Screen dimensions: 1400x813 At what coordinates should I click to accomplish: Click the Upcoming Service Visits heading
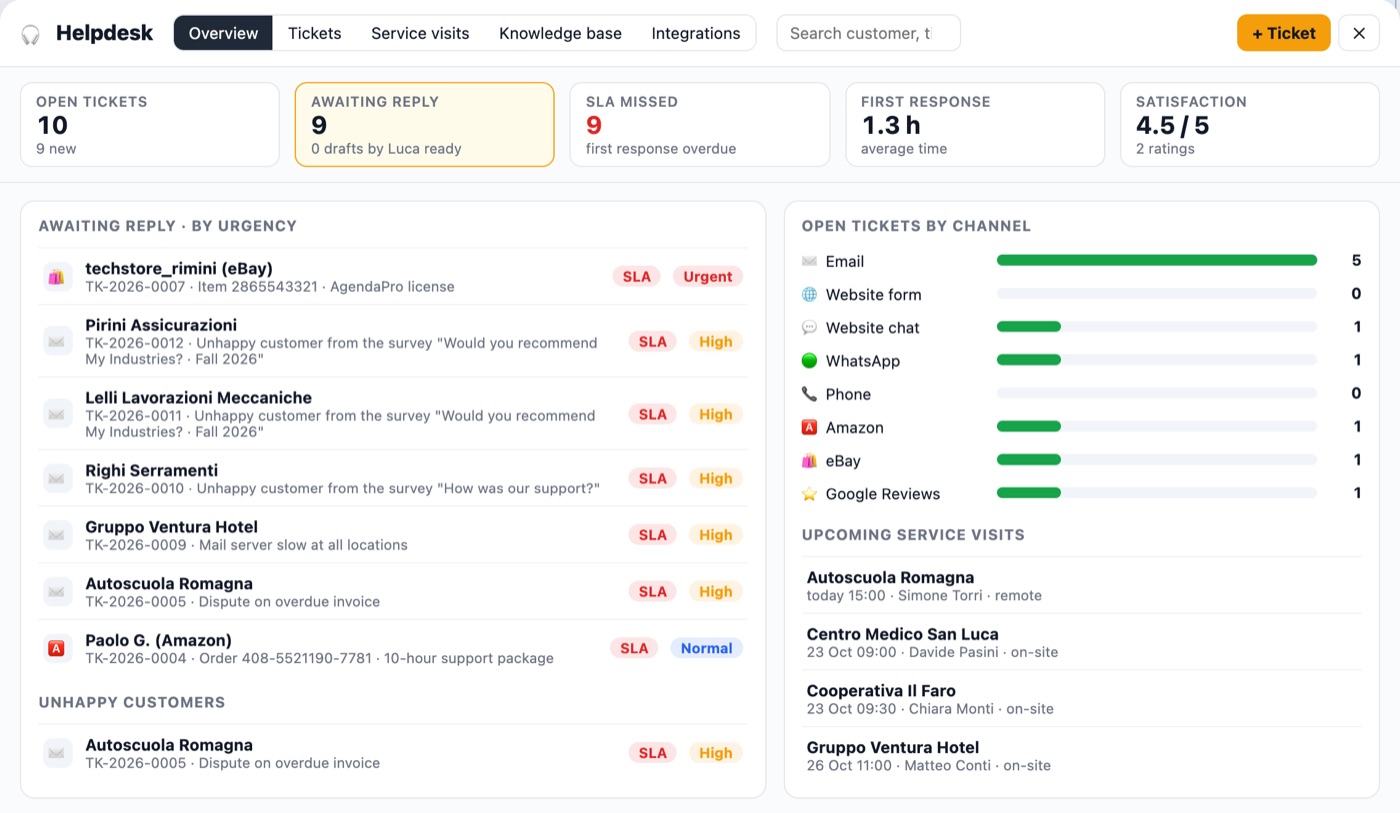[x=913, y=535]
